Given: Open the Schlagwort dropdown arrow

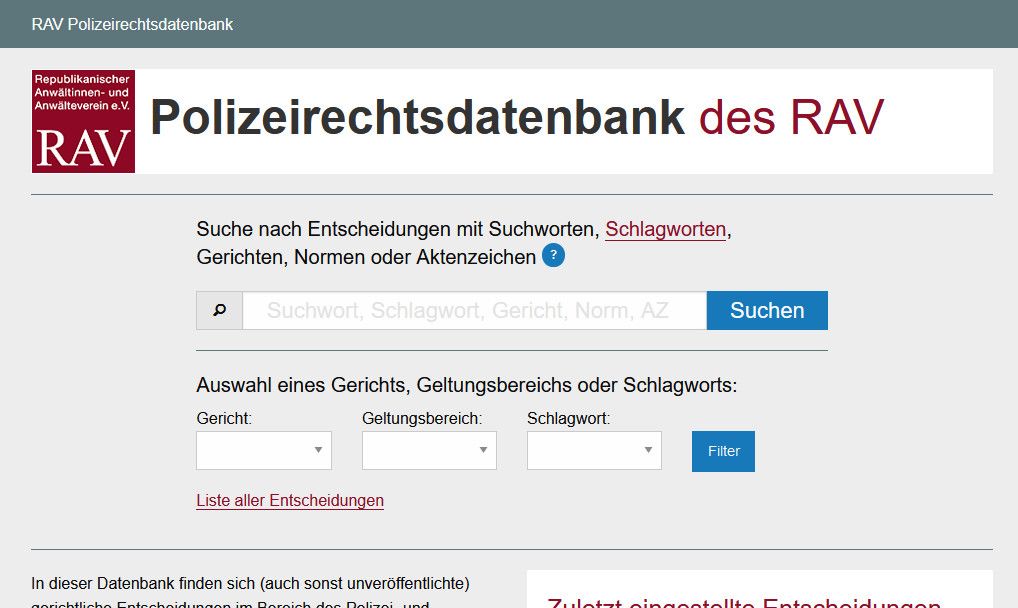Looking at the screenshot, I should [650, 450].
